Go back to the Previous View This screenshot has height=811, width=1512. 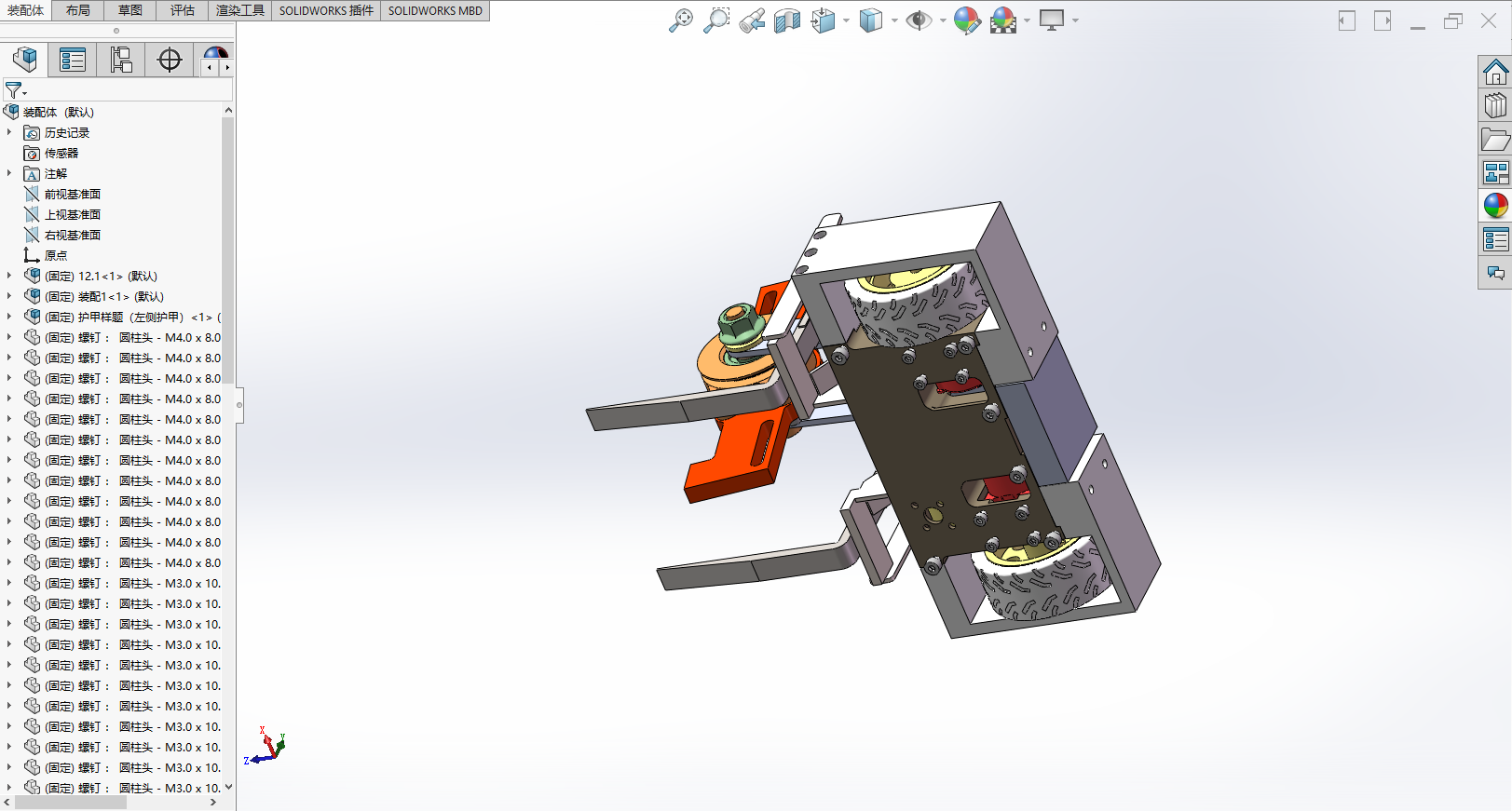click(x=752, y=20)
